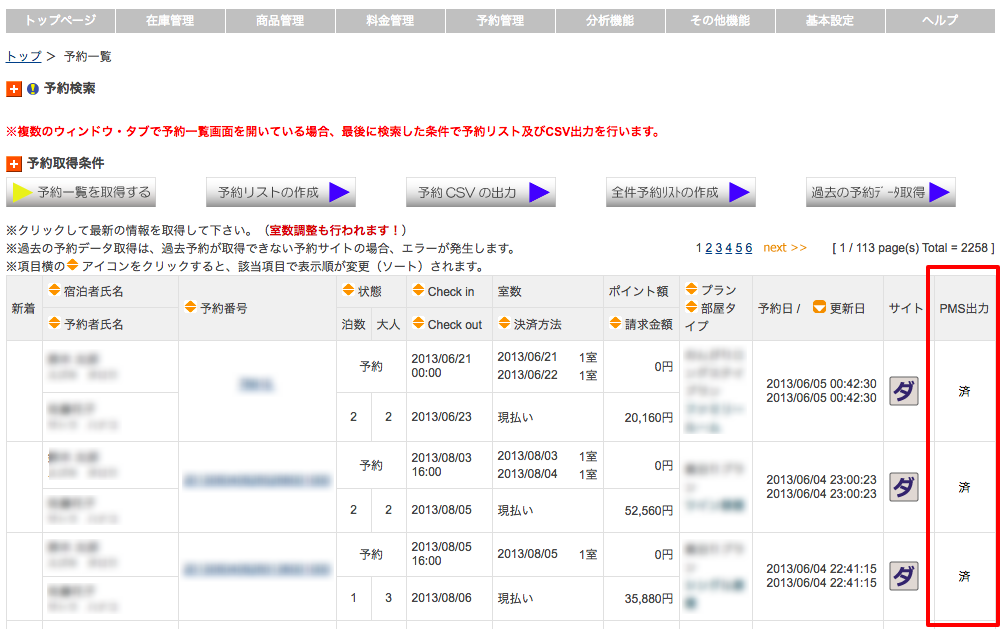The height and width of the screenshot is (629, 1004).
Task: Go to results page 2
Action: coord(709,248)
